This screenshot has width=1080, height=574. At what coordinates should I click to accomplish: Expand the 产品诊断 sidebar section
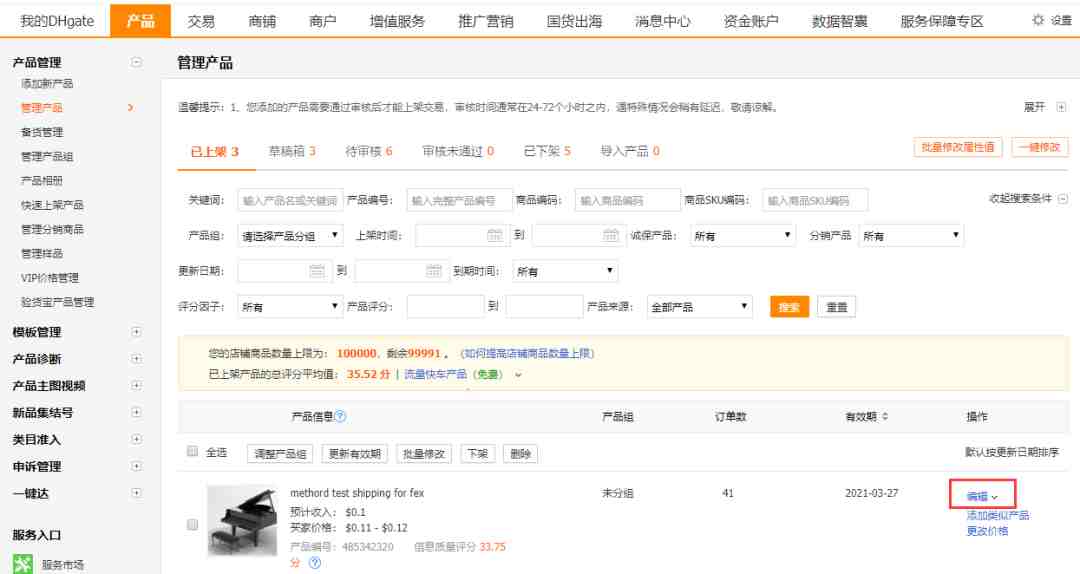(136, 359)
